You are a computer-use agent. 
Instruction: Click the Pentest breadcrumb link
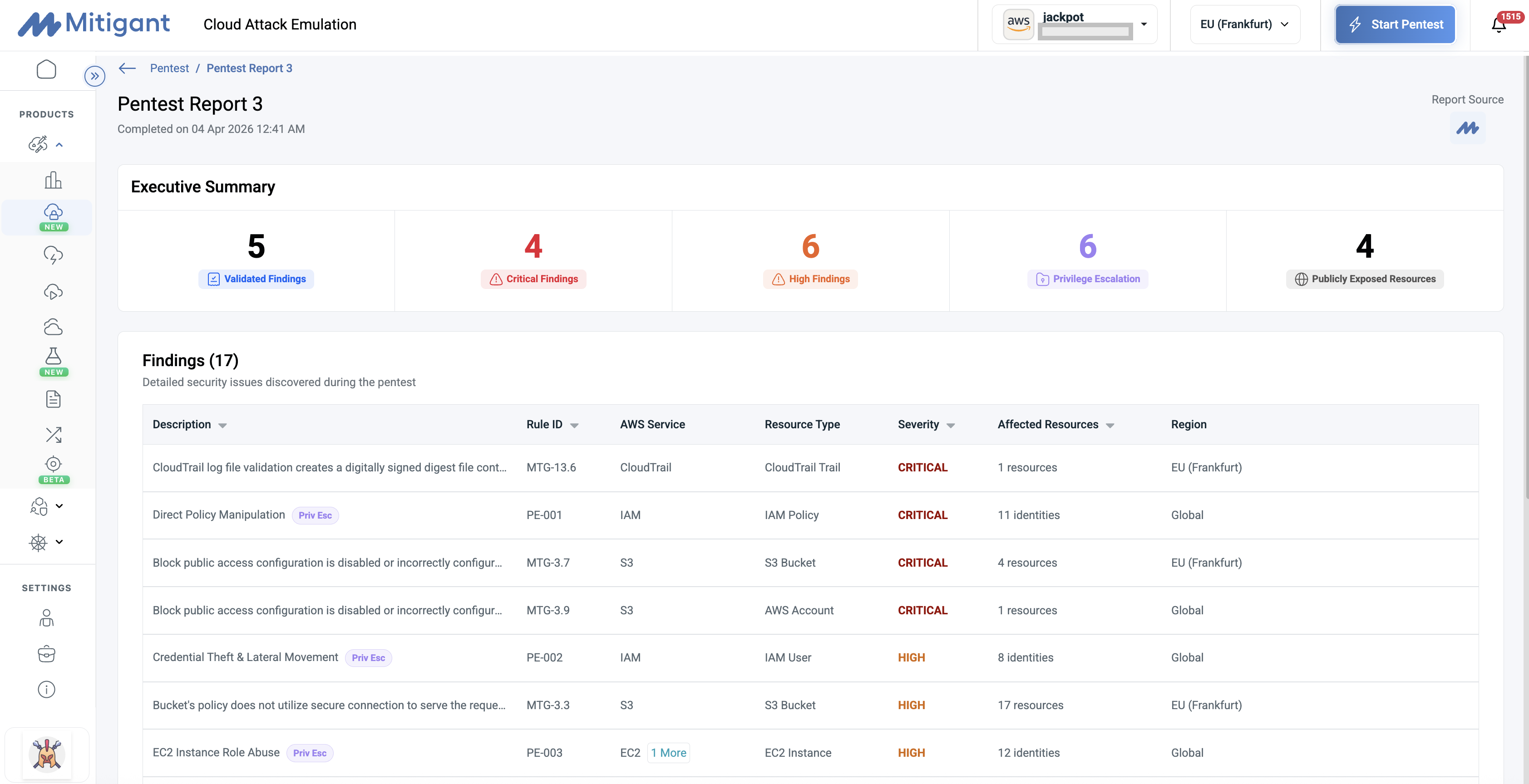click(x=169, y=68)
